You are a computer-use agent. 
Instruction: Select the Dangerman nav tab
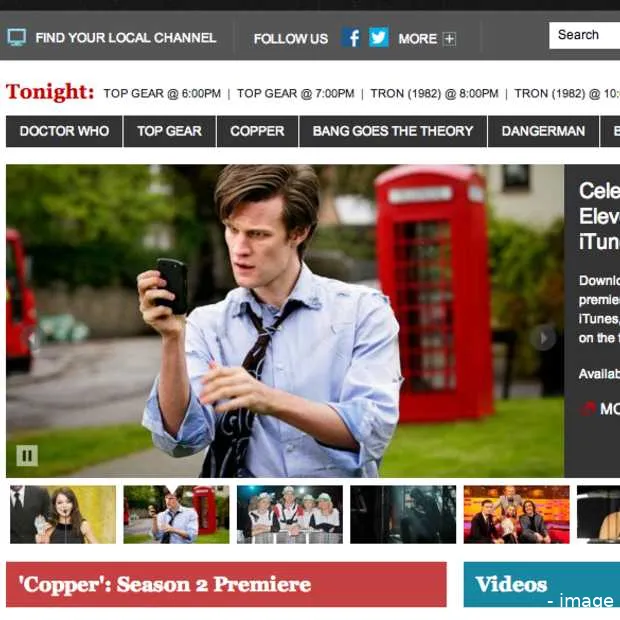tap(543, 131)
